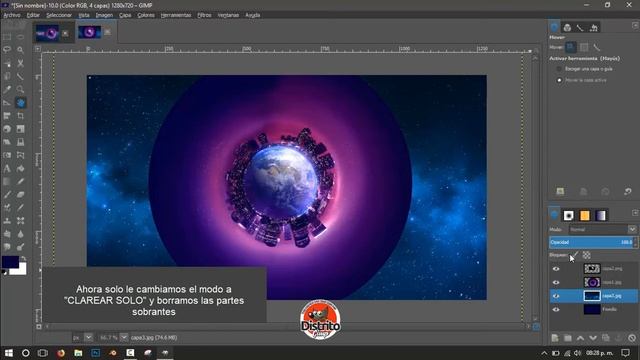Screen dimensions: 640x360
Task: Open image menu at ruler corner
Action: [x=38, y=49]
